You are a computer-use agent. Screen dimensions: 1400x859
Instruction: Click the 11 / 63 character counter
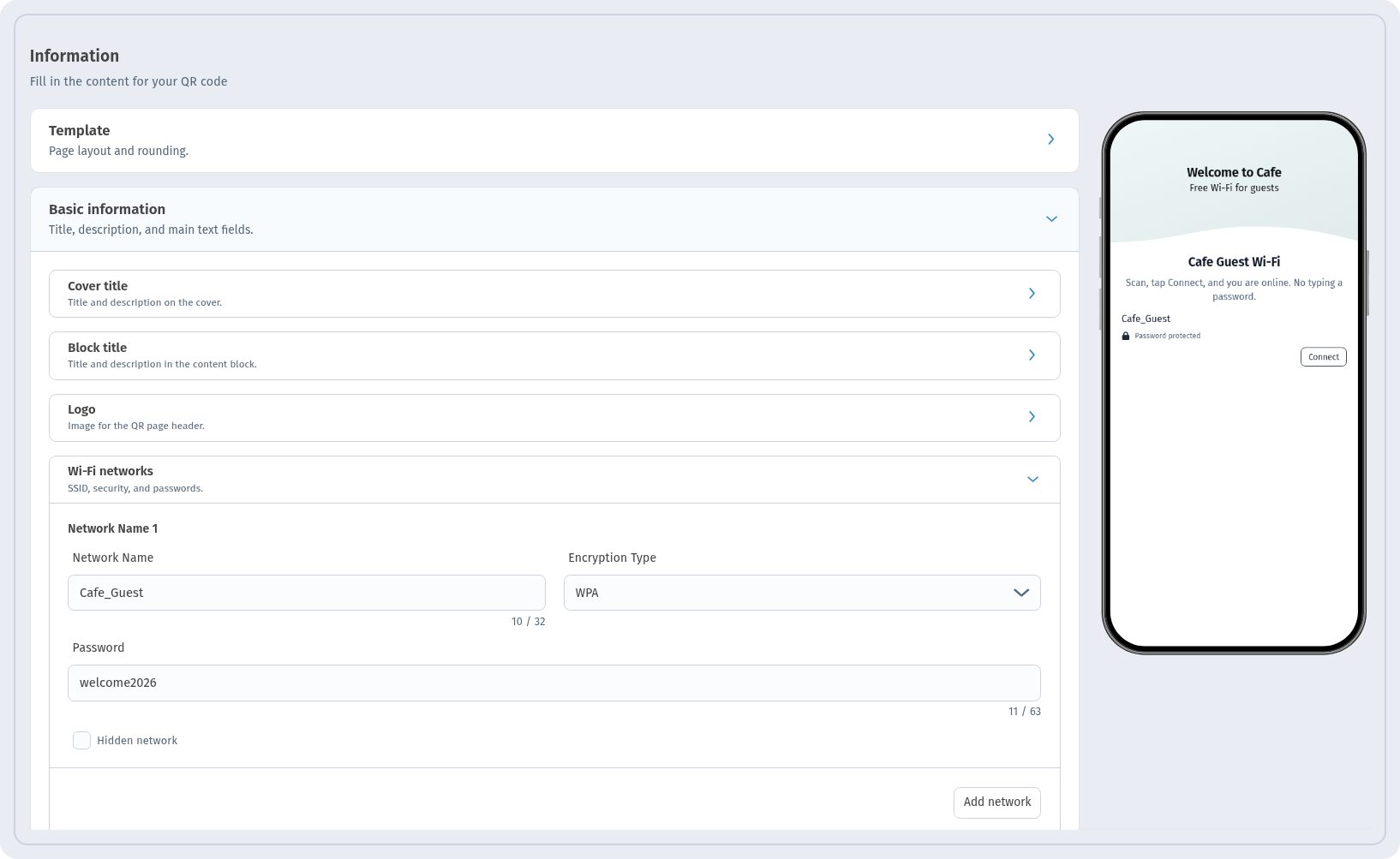pos(1024,712)
